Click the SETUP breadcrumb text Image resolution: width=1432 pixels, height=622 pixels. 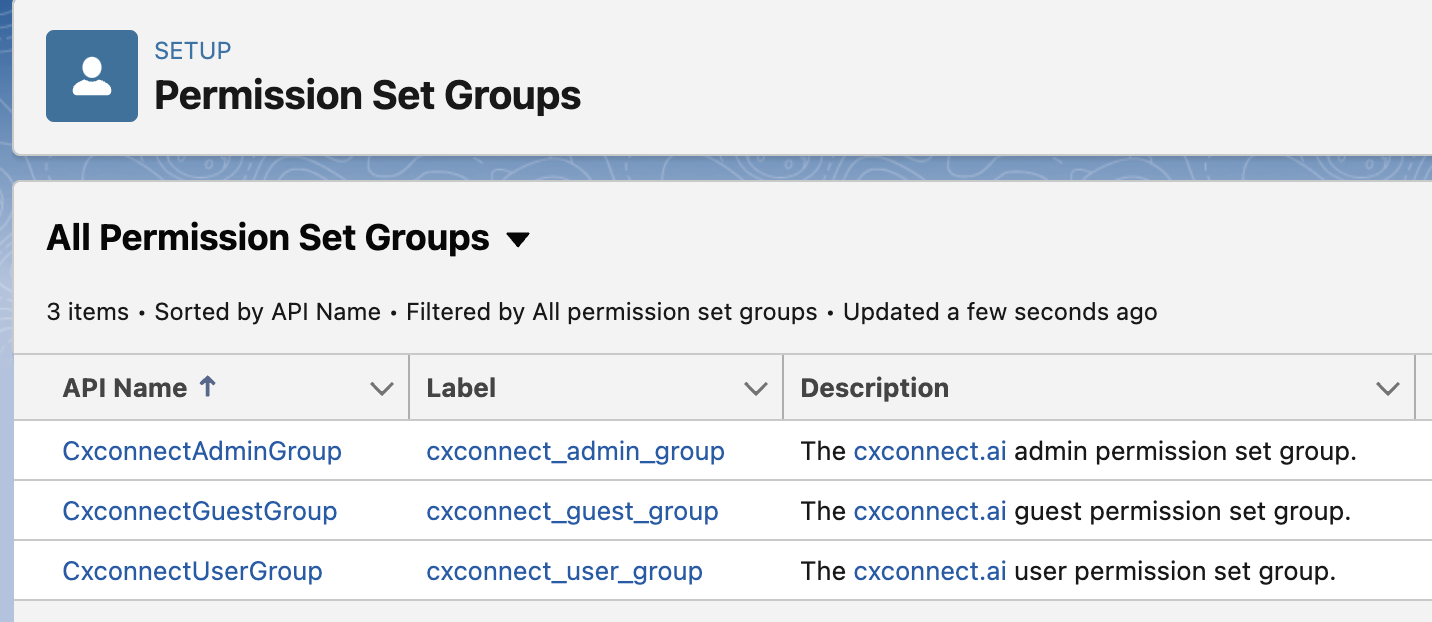tap(193, 50)
